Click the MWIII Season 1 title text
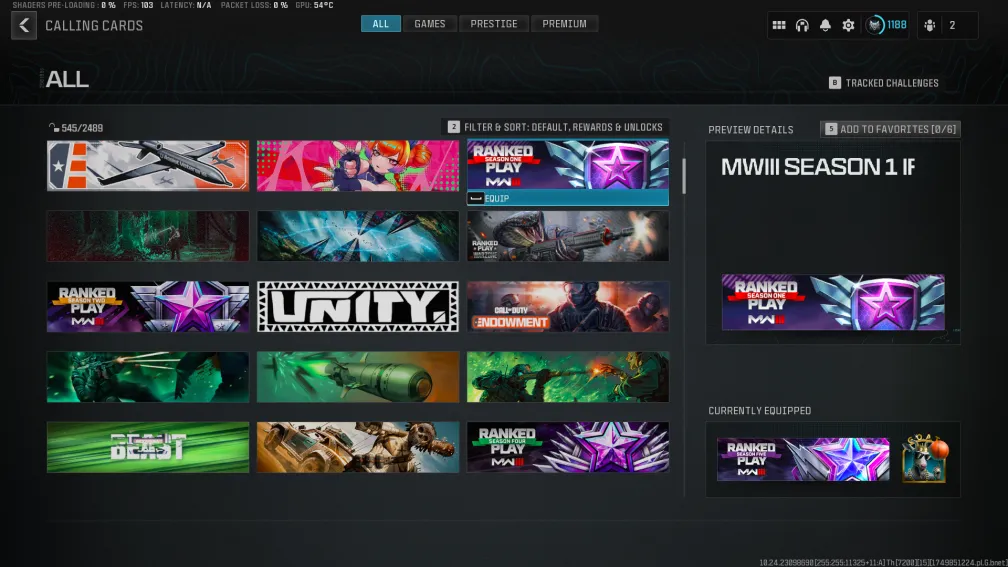This screenshot has height=567, width=1008. coord(817,167)
